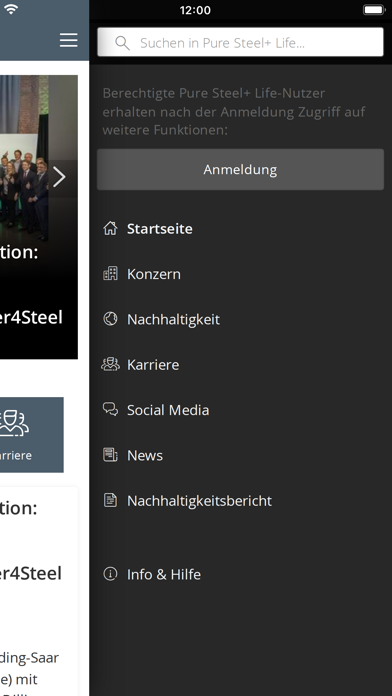Image resolution: width=392 pixels, height=696 pixels.
Task: Click the globe icon beside Nachhaltigkeit
Action: point(110,319)
